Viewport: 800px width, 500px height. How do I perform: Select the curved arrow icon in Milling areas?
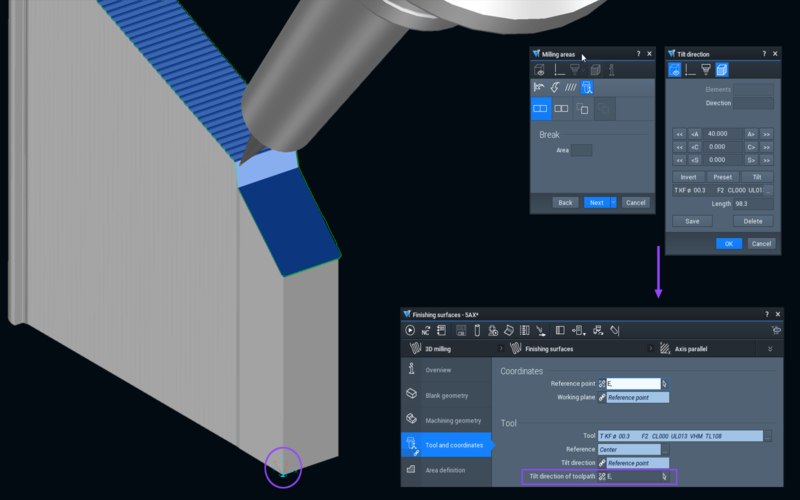[555, 87]
